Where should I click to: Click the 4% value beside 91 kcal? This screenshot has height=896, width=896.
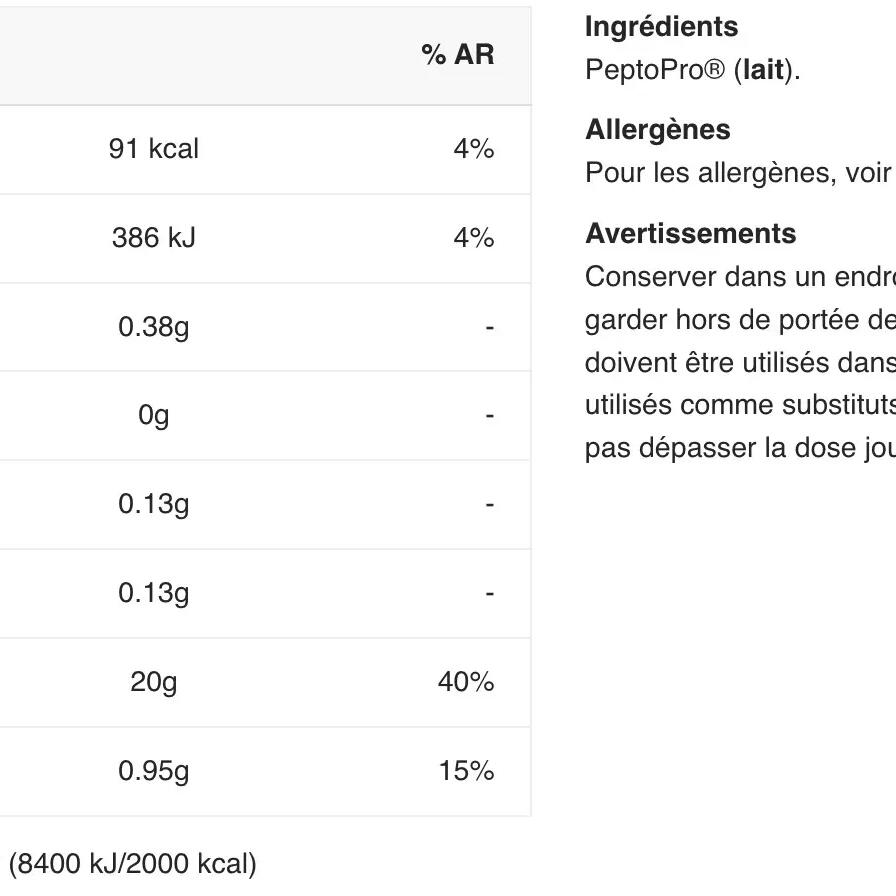(x=474, y=149)
